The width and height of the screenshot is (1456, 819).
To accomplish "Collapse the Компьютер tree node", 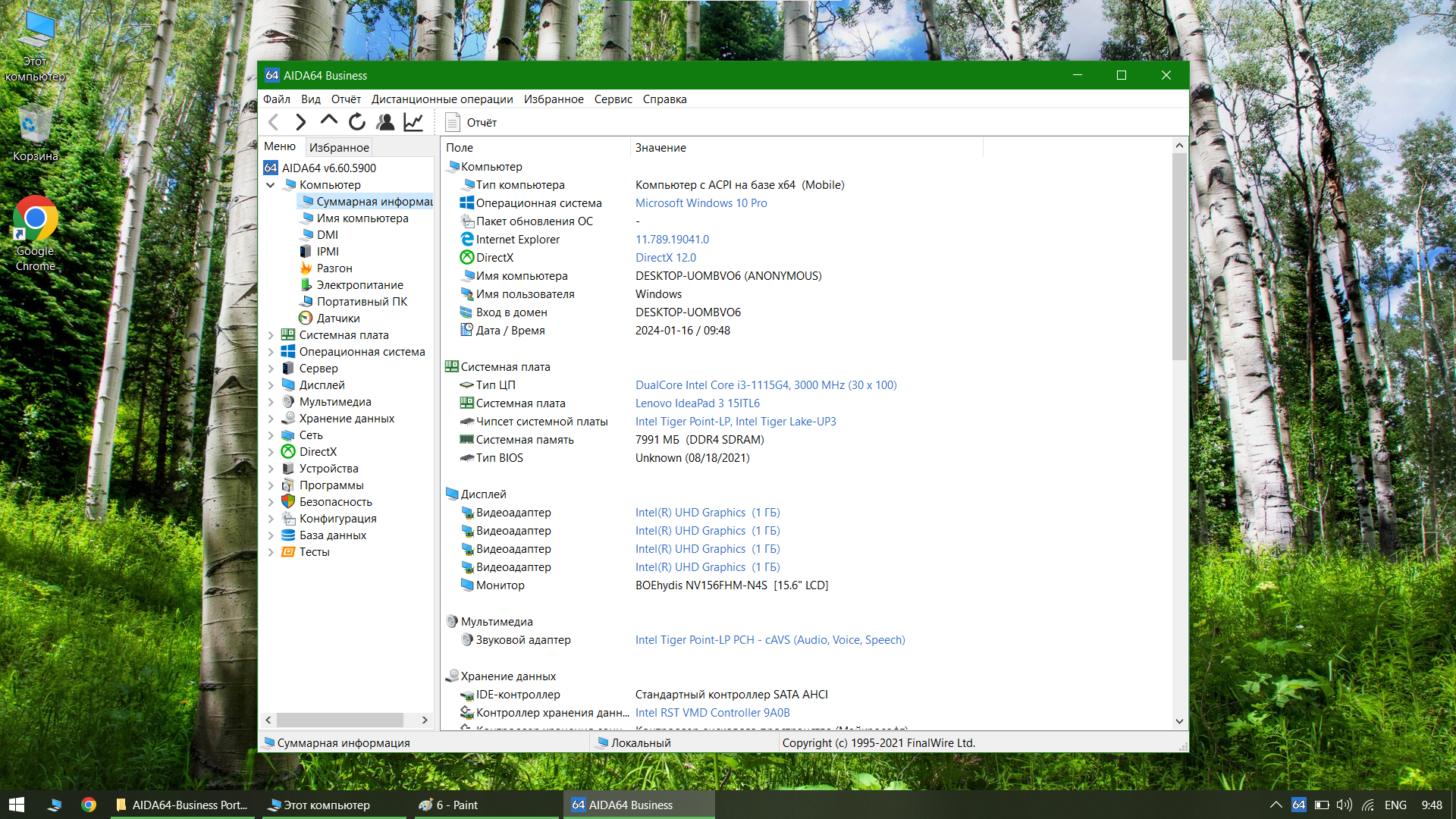I will tap(271, 185).
